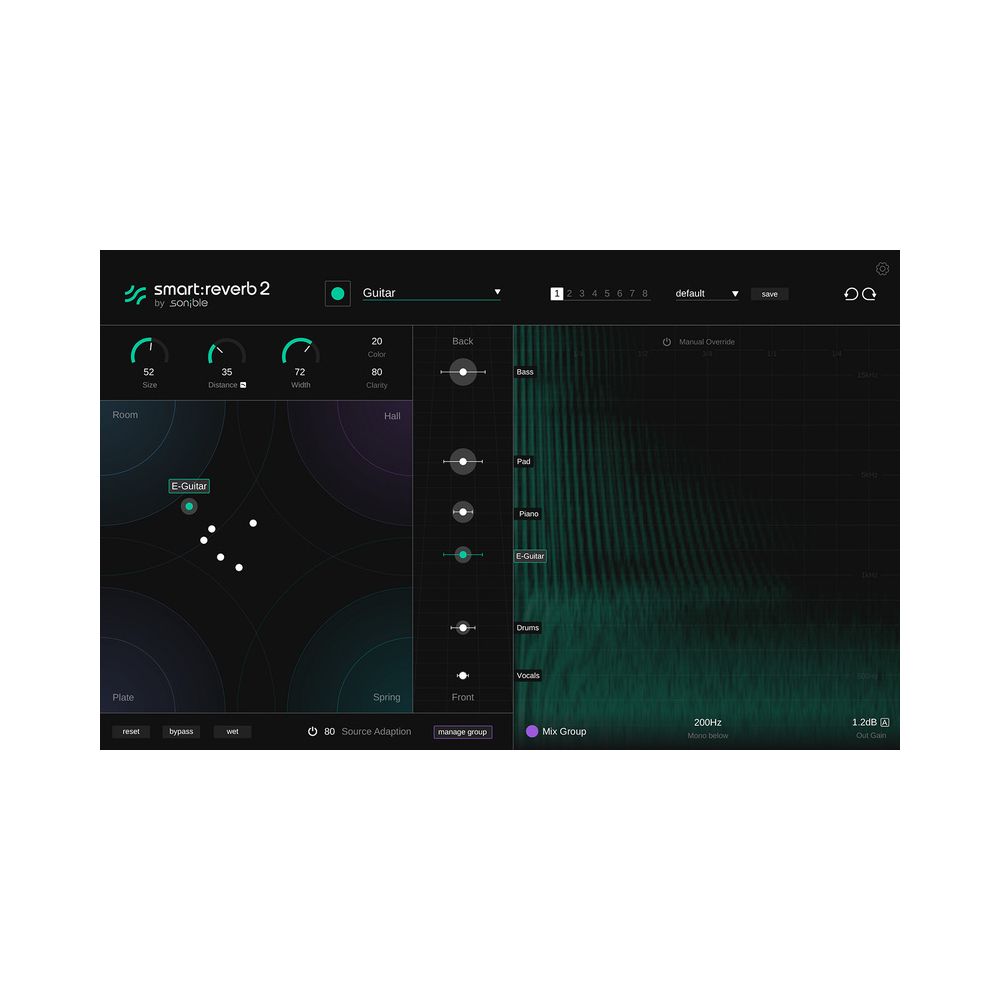Click the green learn record button
Image resolution: width=1000 pixels, height=1000 pixels.
click(338, 293)
